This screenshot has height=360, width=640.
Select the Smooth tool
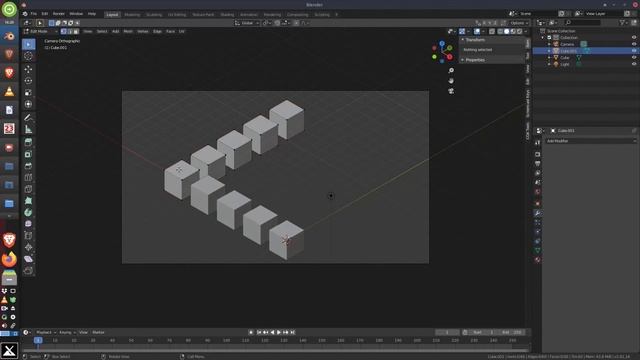coord(28,224)
